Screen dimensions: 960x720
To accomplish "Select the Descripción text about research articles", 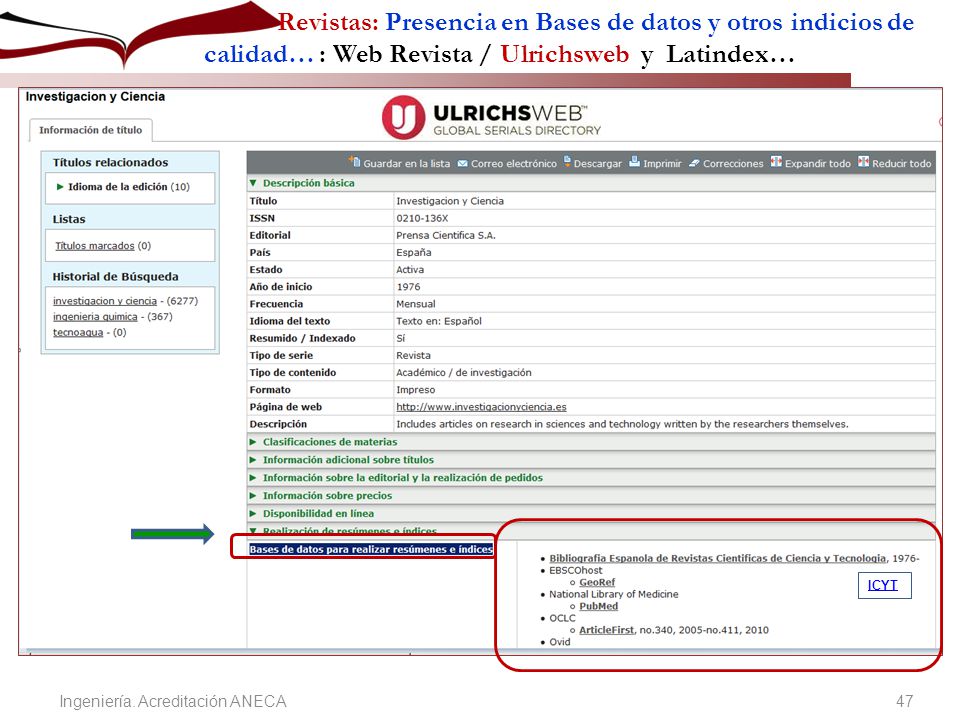I will pos(623,424).
